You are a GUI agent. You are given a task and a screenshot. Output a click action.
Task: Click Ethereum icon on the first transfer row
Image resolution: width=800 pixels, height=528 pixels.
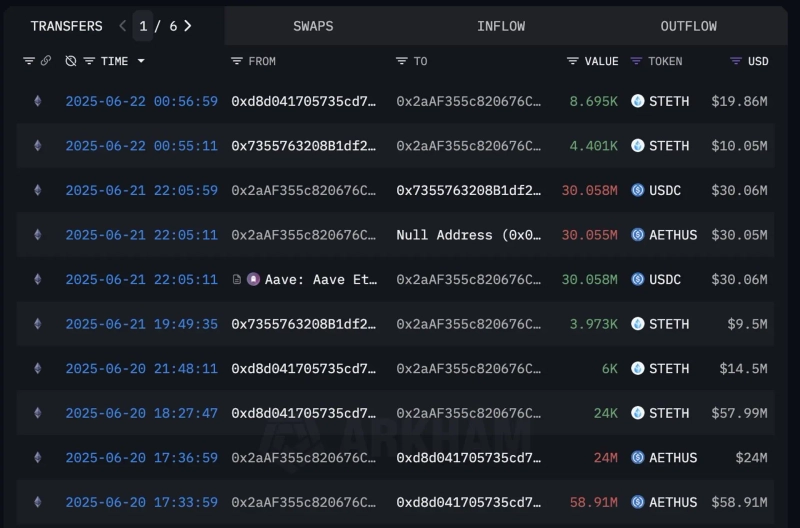[x=38, y=101]
